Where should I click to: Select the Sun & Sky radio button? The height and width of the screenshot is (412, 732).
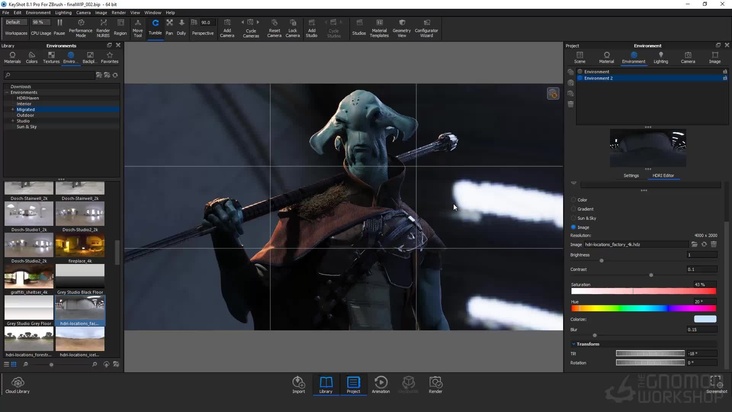[573, 217]
